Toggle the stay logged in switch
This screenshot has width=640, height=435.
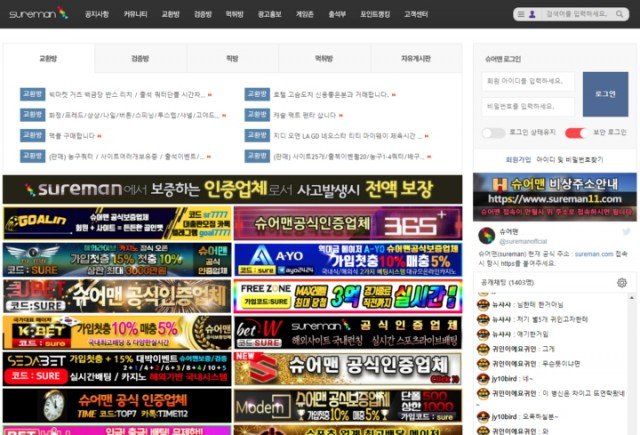[x=493, y=133]
